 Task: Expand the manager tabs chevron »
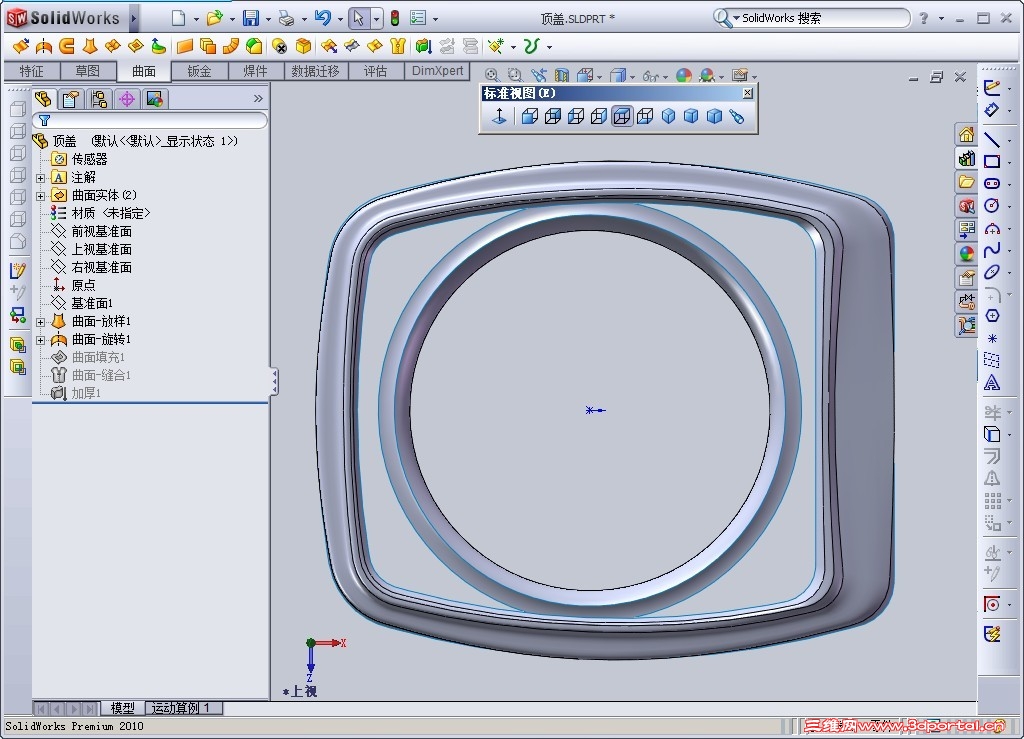pos(258,99)
